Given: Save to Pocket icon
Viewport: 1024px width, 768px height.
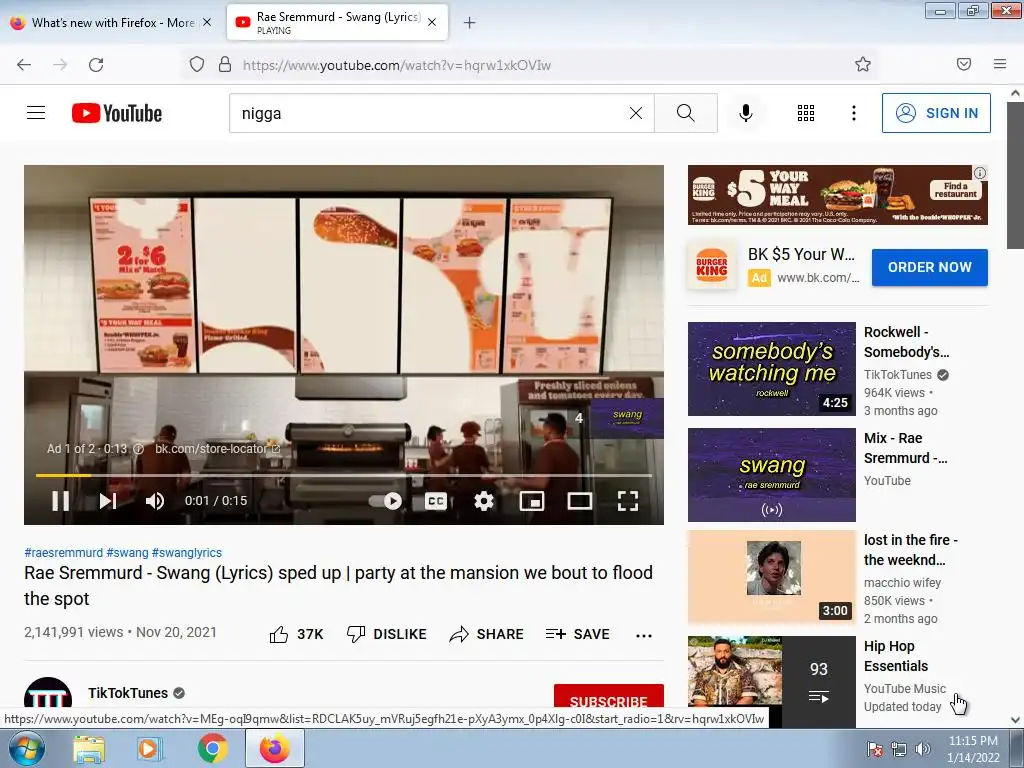Looking at the screenshot, I should (964, 64).
